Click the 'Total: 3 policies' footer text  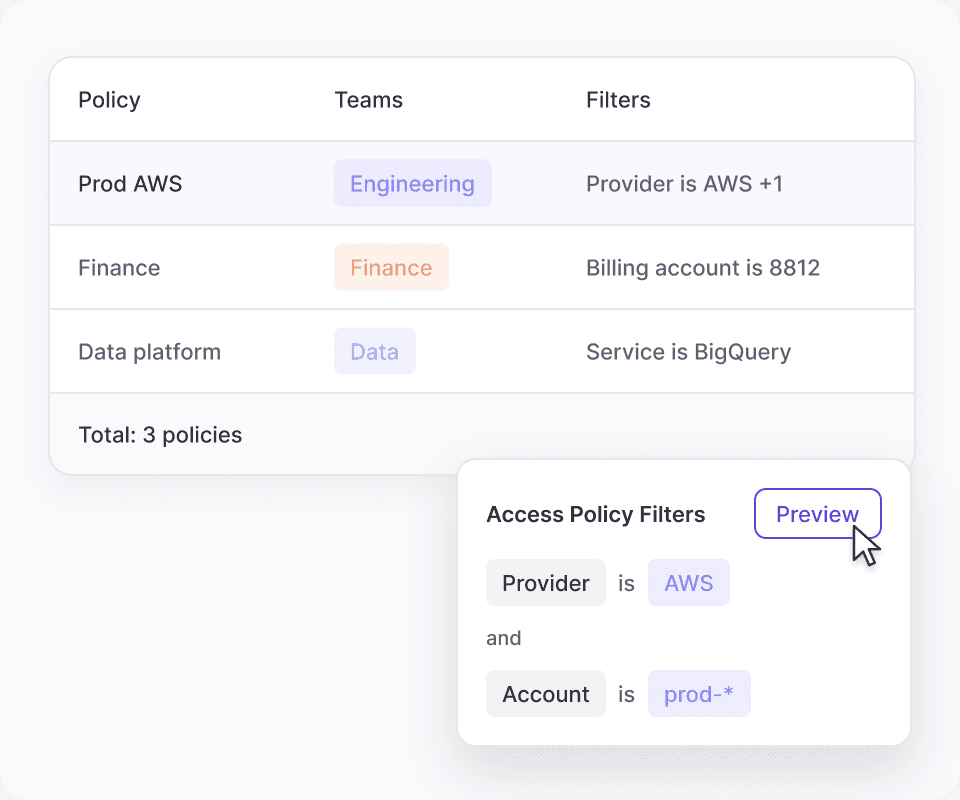click(x=160, y=435)
